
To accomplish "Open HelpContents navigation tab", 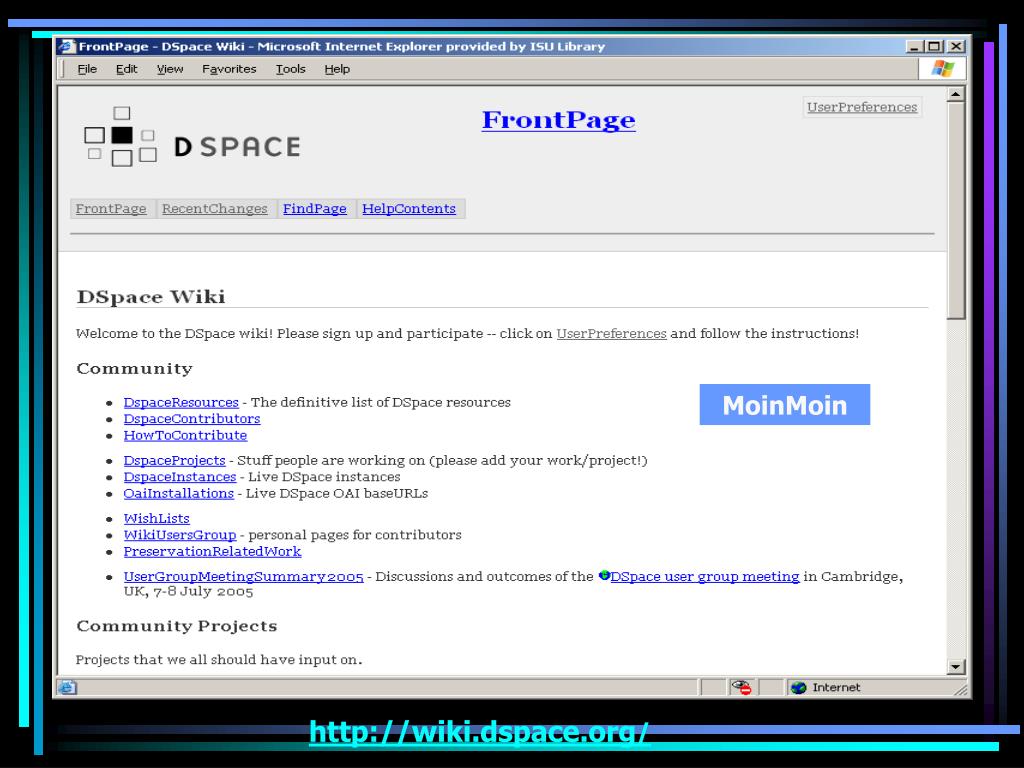I will pyautogui.click(x=409, y=209).
